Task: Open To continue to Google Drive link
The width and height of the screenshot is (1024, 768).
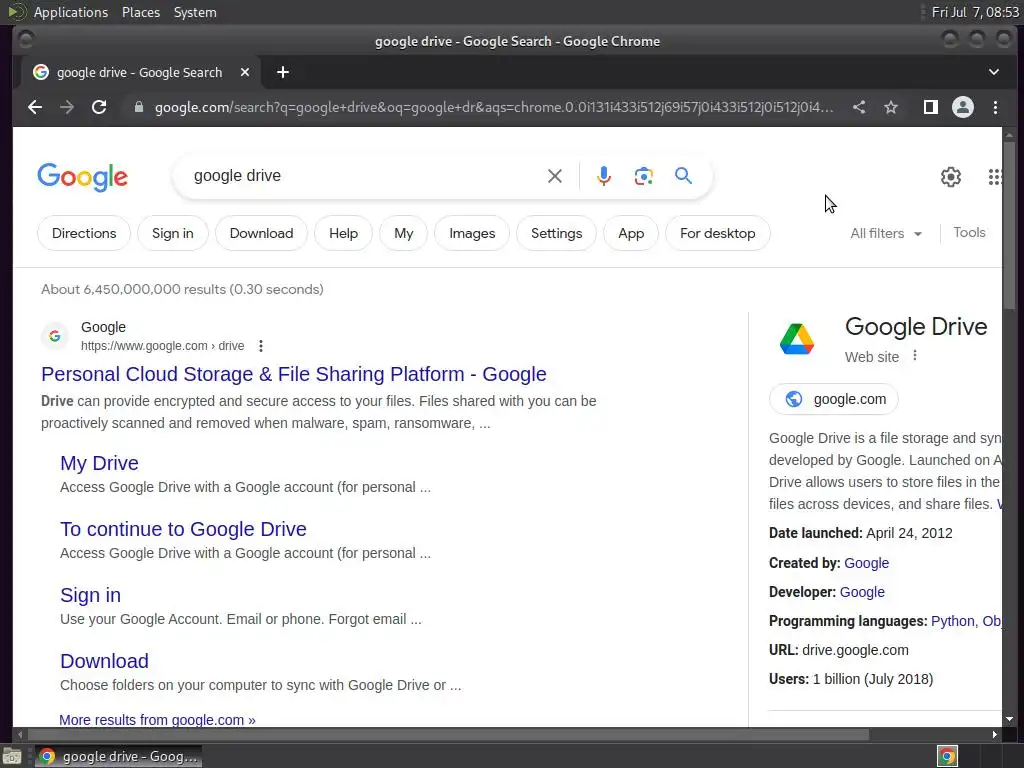Action: (x=184, y=529)
